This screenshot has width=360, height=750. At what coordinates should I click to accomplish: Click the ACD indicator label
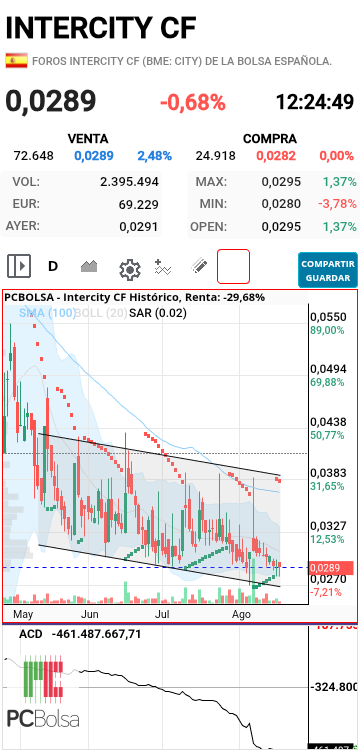(31, 634)
